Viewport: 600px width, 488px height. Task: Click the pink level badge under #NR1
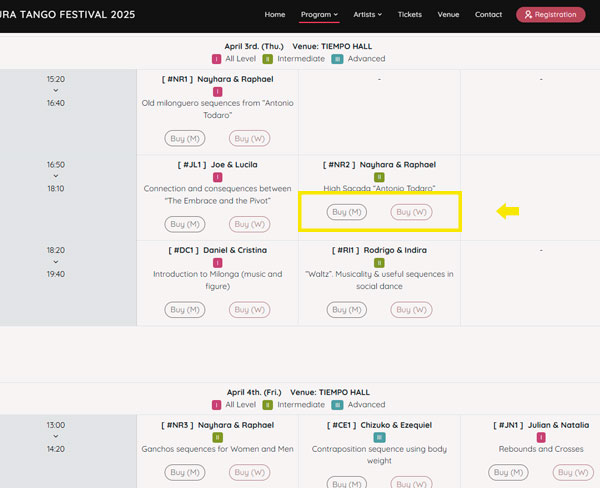pos(217,92)
